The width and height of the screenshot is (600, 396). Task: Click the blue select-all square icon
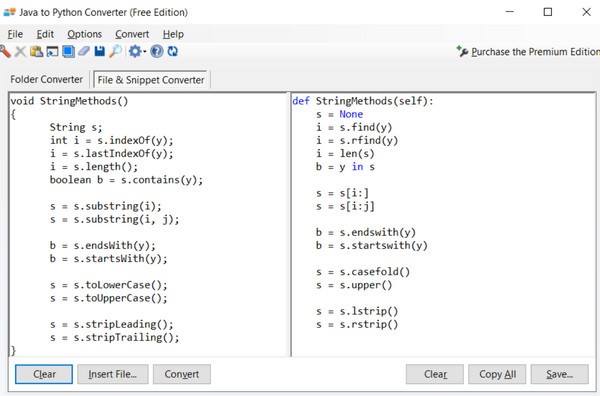tap(68, 51)
